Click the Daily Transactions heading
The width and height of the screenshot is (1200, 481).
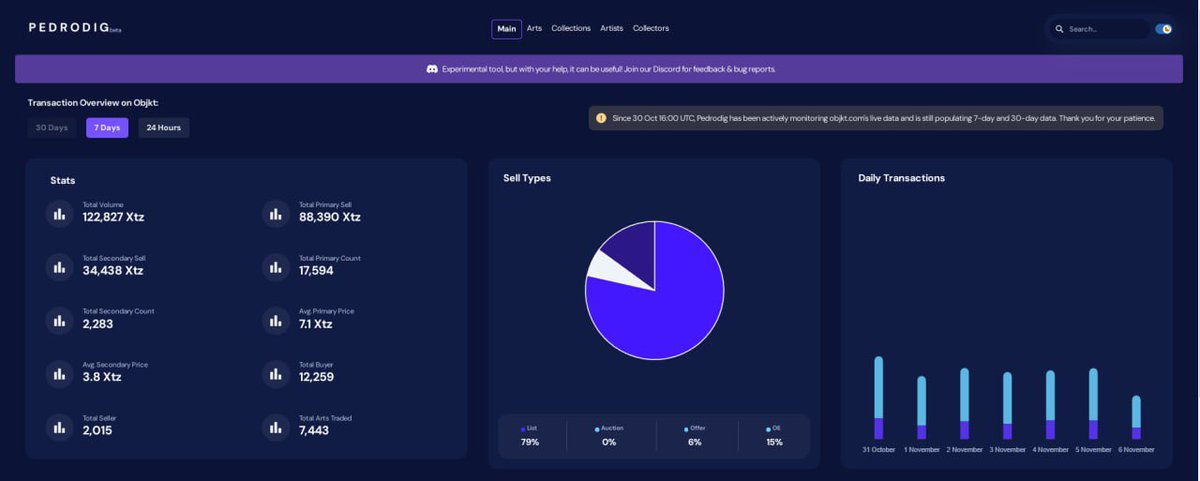click(901, 178)
